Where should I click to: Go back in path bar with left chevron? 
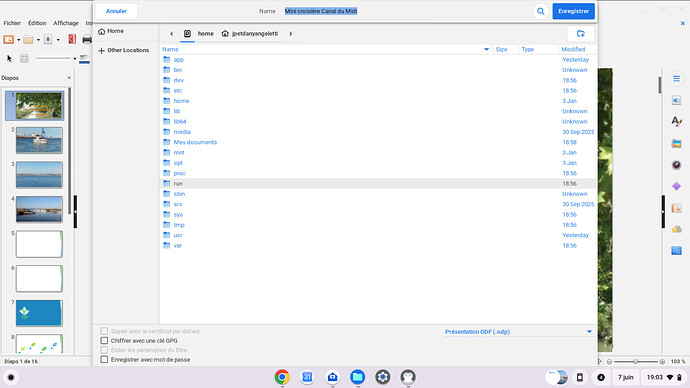171,33
